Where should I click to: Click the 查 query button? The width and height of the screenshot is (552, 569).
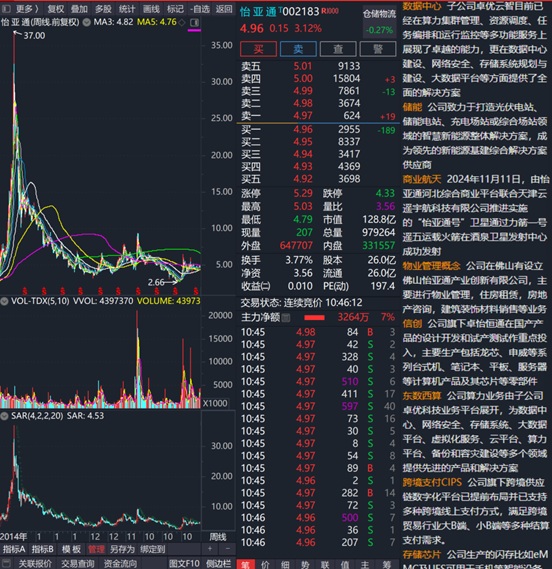click(338, 49)
